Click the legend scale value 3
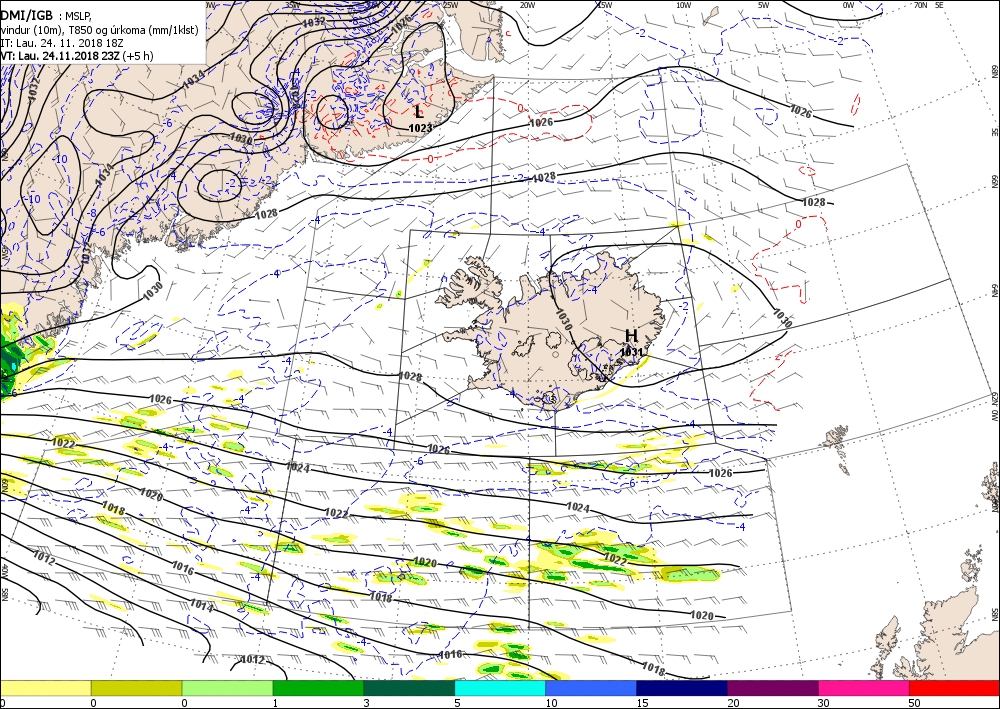1000x709 pixels. coord(367,703)
